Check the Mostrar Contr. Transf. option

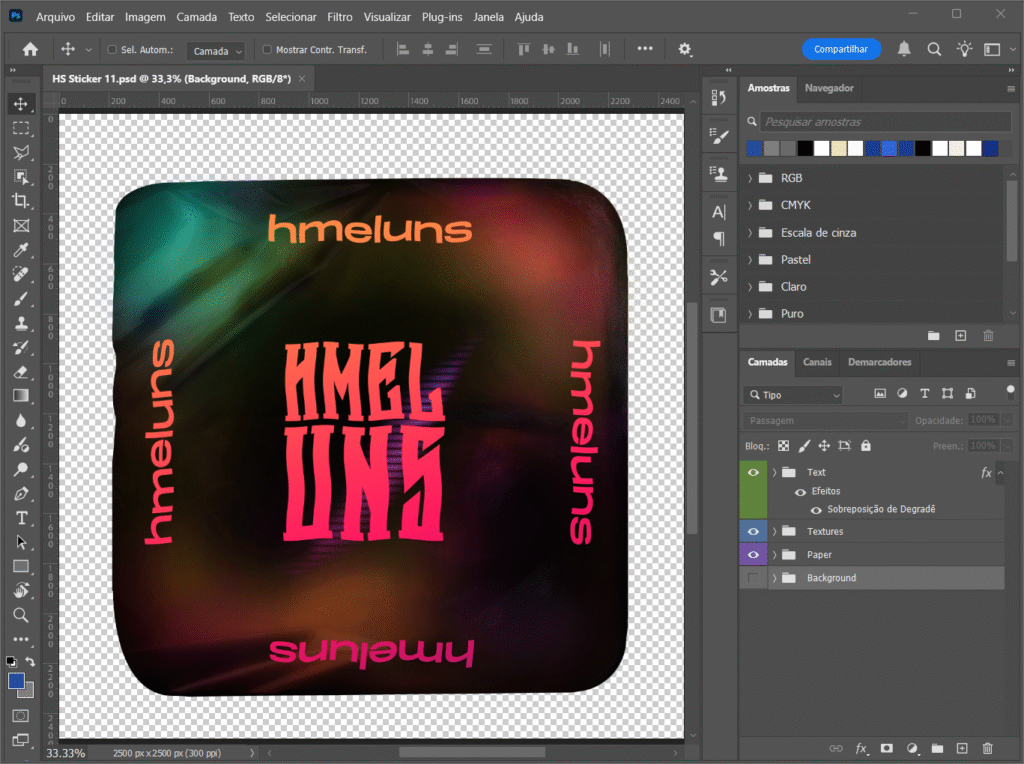(x=267, y=49)
